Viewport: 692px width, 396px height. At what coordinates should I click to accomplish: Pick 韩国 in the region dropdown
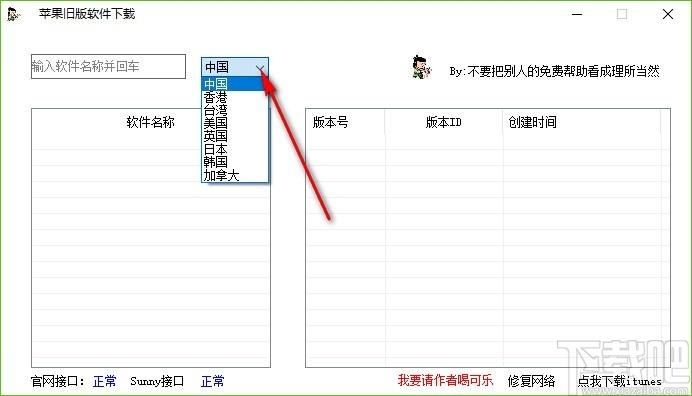point(235,162)
